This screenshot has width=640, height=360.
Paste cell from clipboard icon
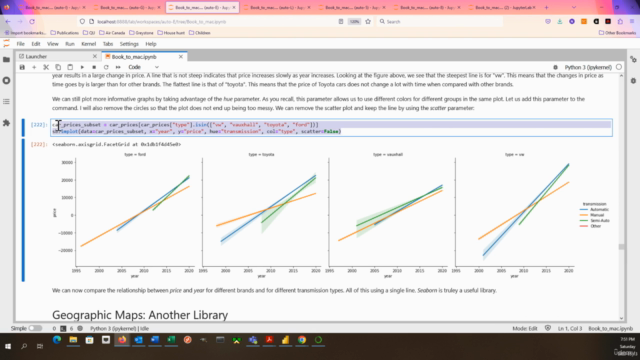coord(70,67)
